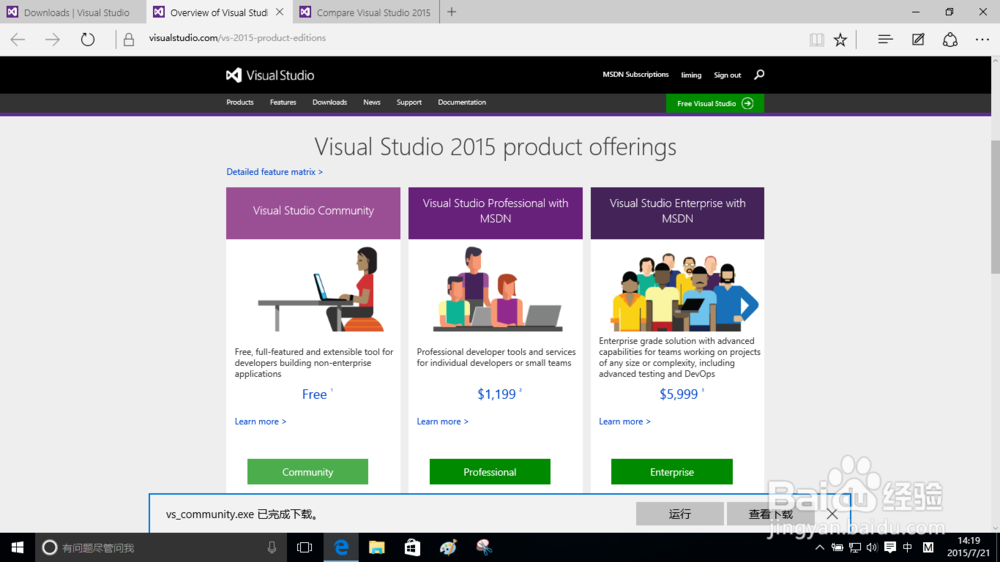Click the green Enterprise button
1000x562 pixels.
672,471
